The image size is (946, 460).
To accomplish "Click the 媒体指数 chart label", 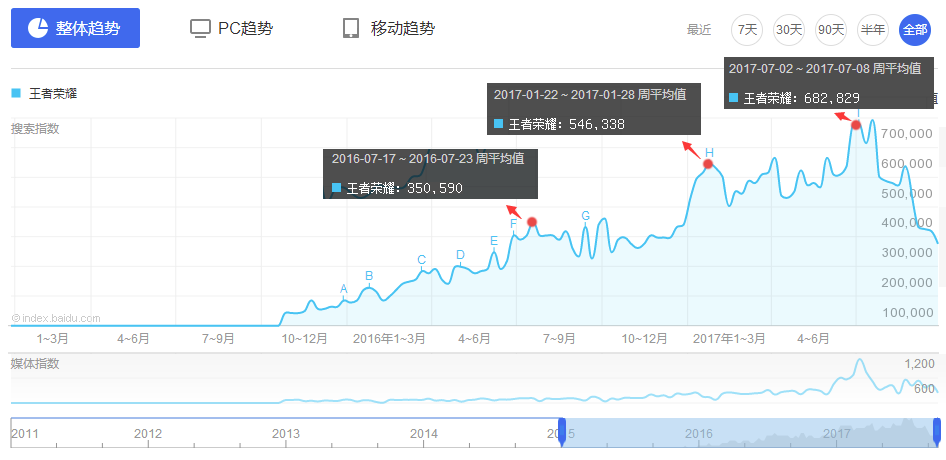I will tap(35, 363).
